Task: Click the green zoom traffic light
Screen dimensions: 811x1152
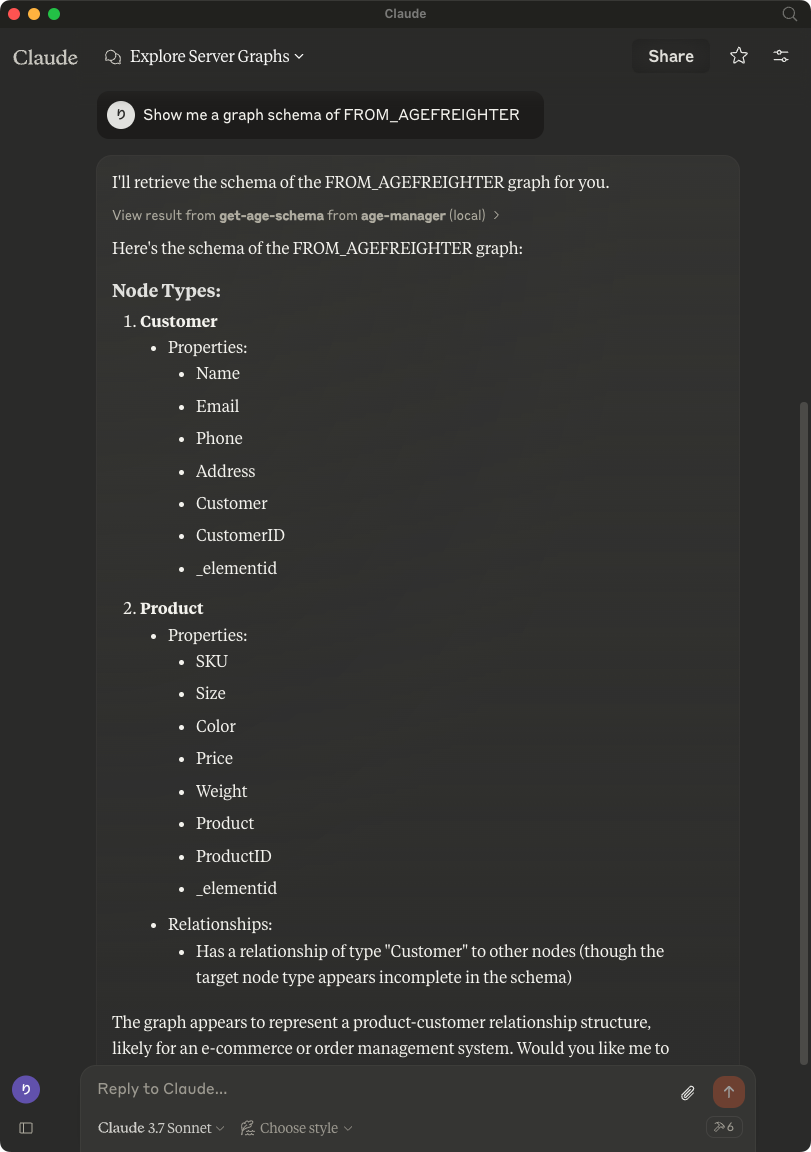Action: coord(54,14)
